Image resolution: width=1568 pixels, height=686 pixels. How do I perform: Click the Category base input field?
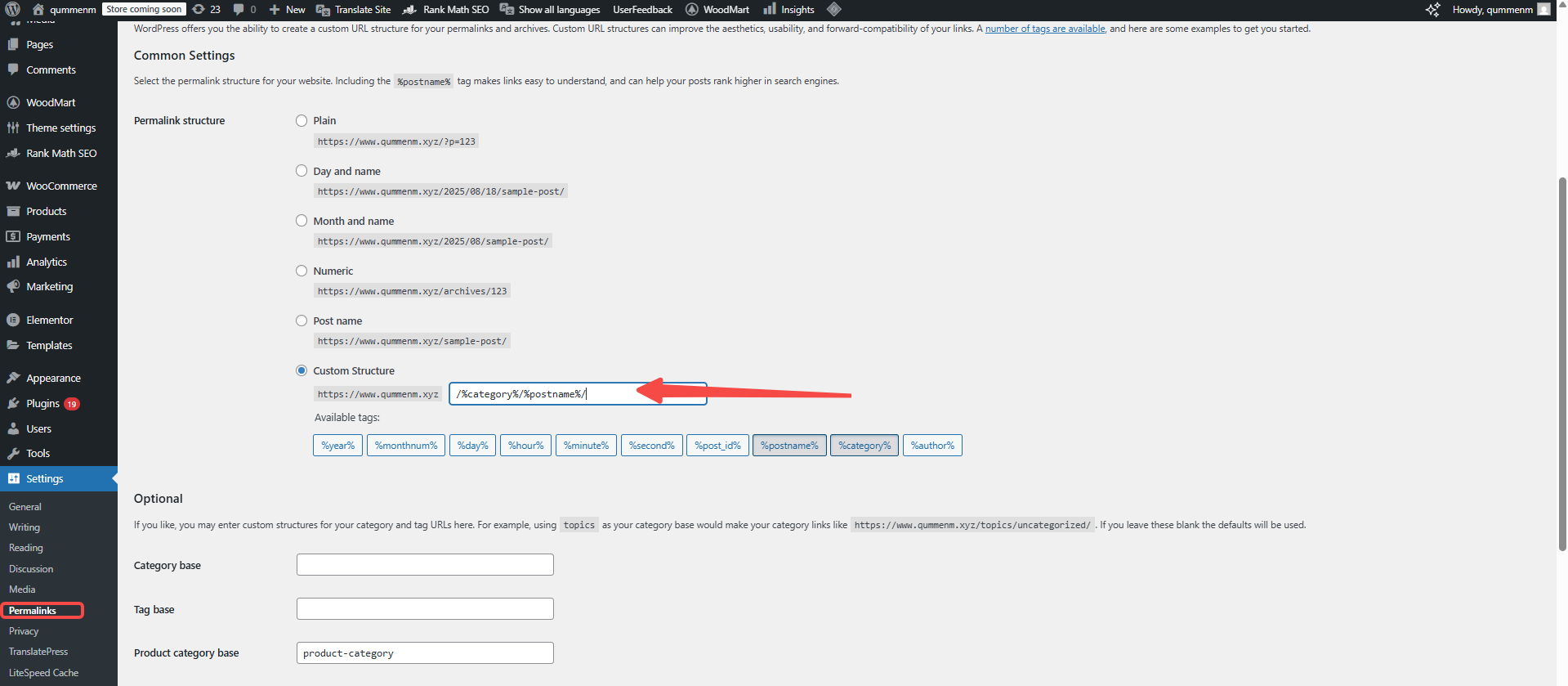coord(425,565)
